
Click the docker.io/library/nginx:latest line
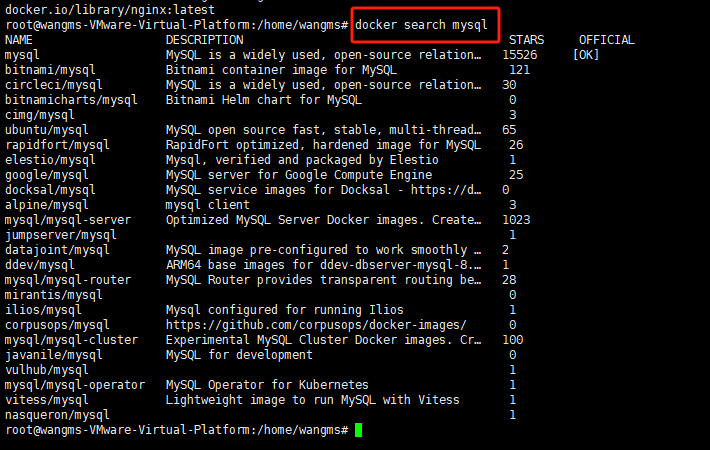110,10
